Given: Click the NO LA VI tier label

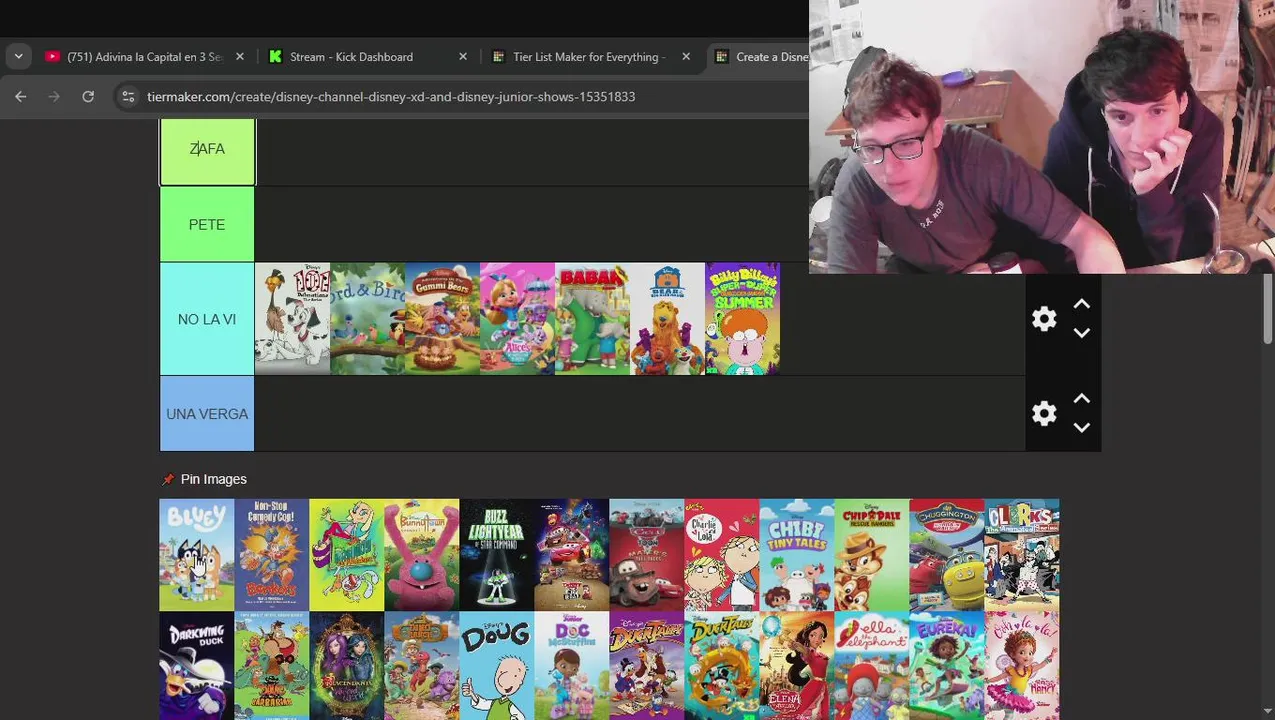Looking at the screenshot, I should 207,319.
